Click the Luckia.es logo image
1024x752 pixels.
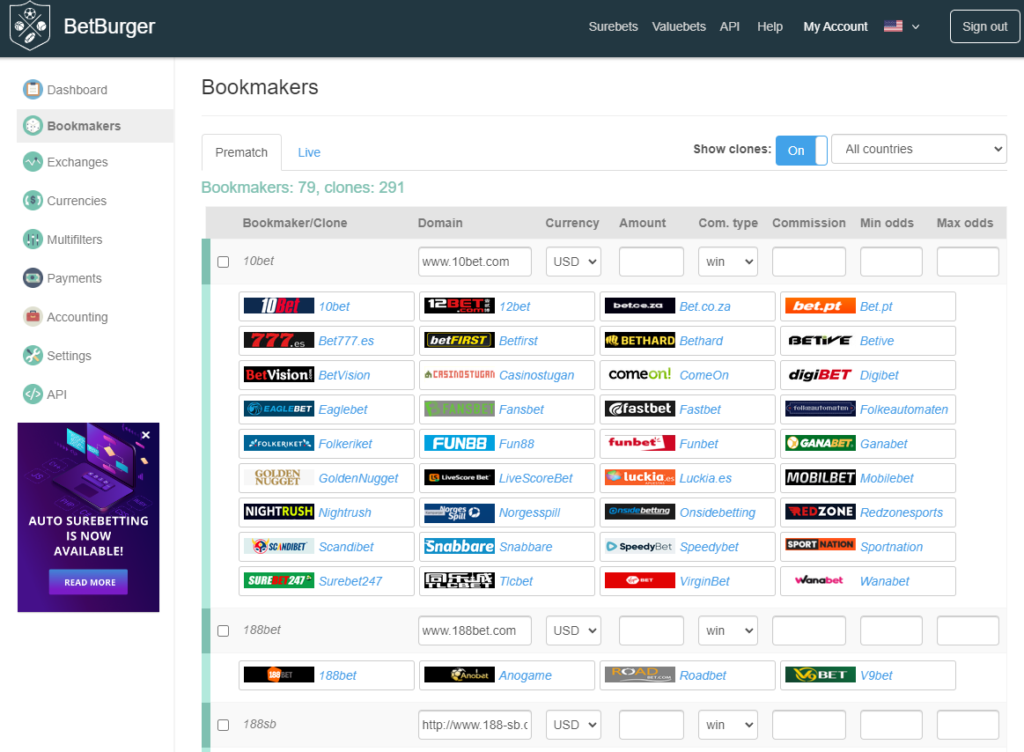pos(640,478)
